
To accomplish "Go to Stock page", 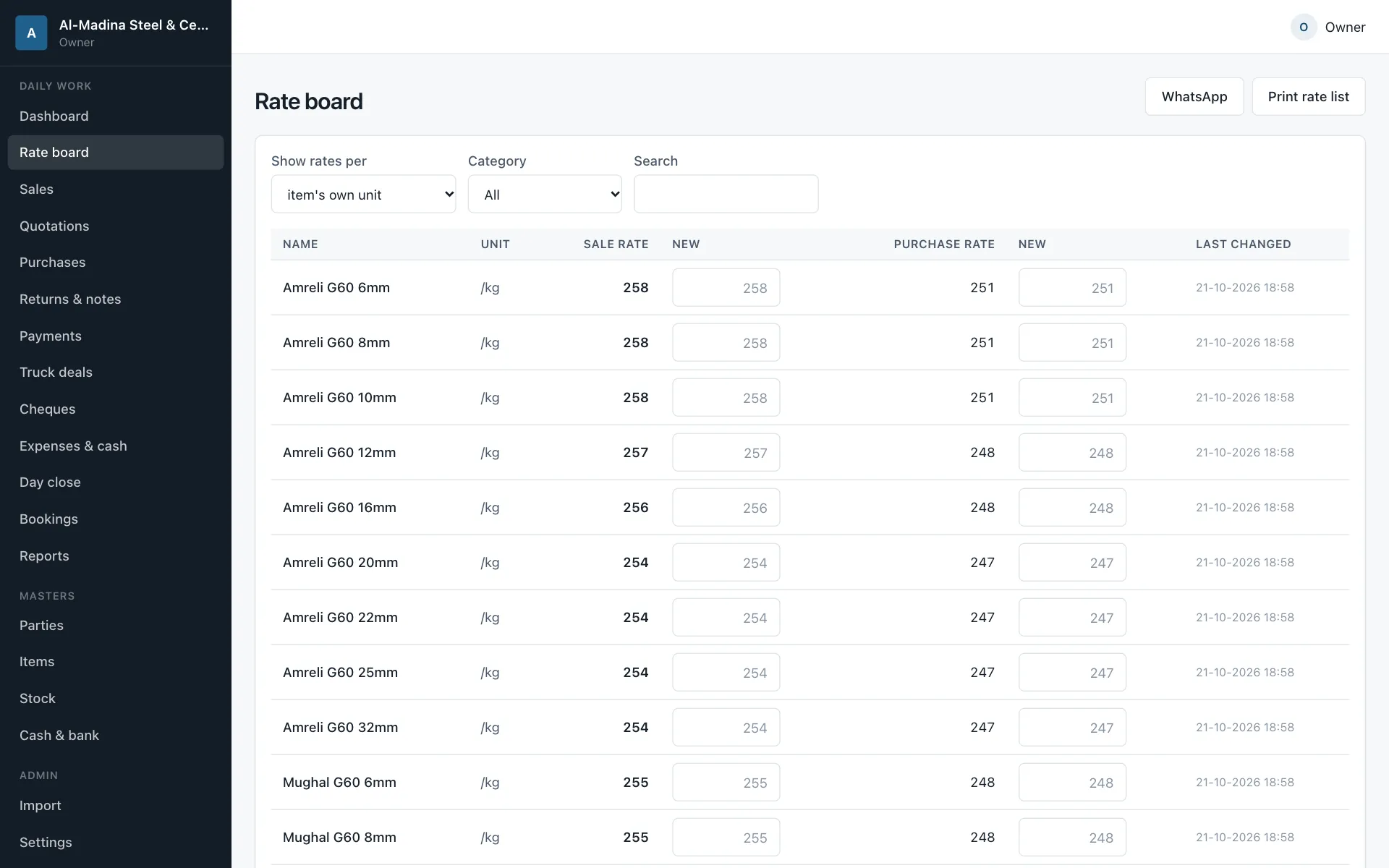I will (116, 698).
